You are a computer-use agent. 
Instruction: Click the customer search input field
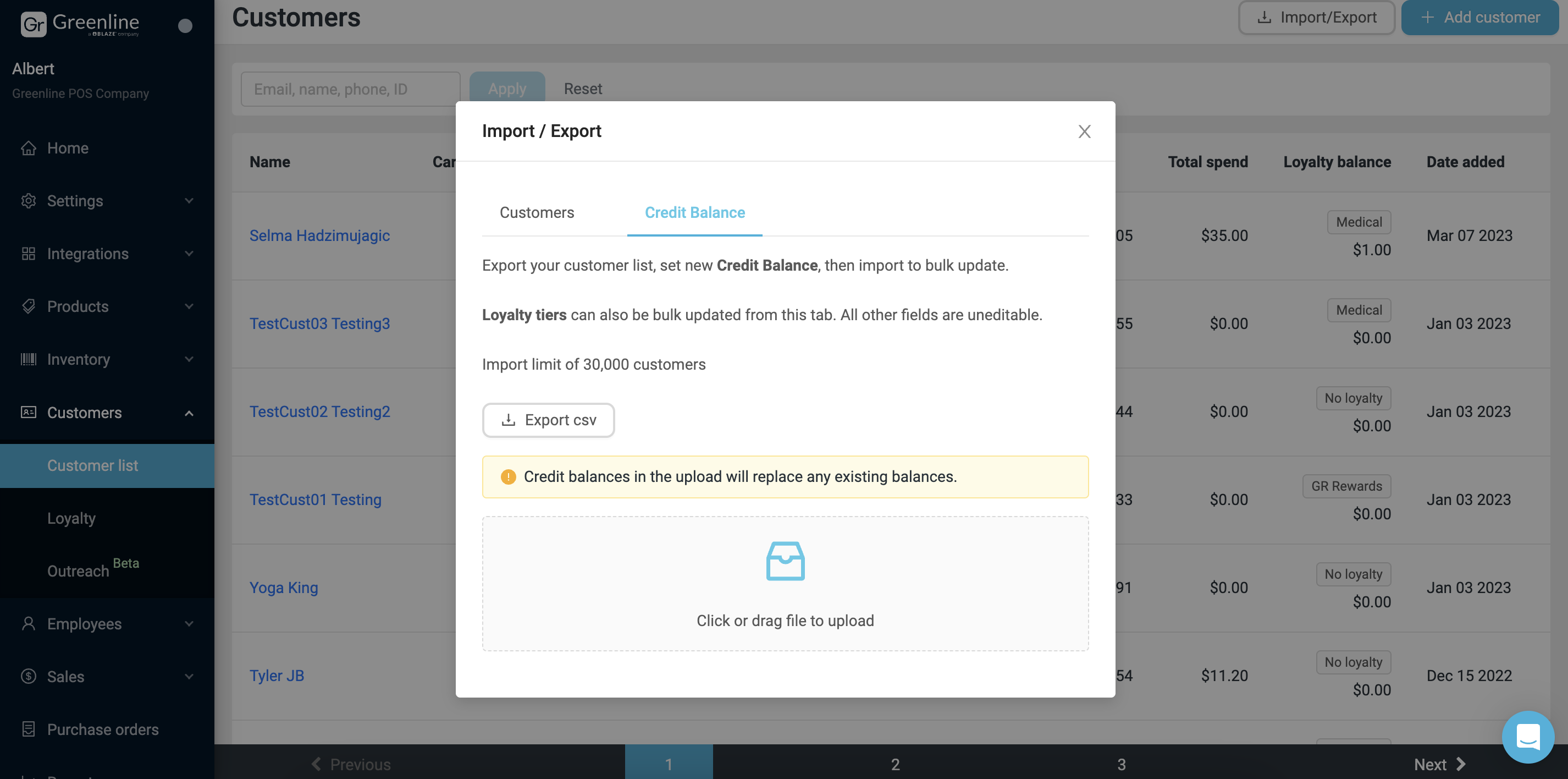pyautogui.click(x=350, y=90)
